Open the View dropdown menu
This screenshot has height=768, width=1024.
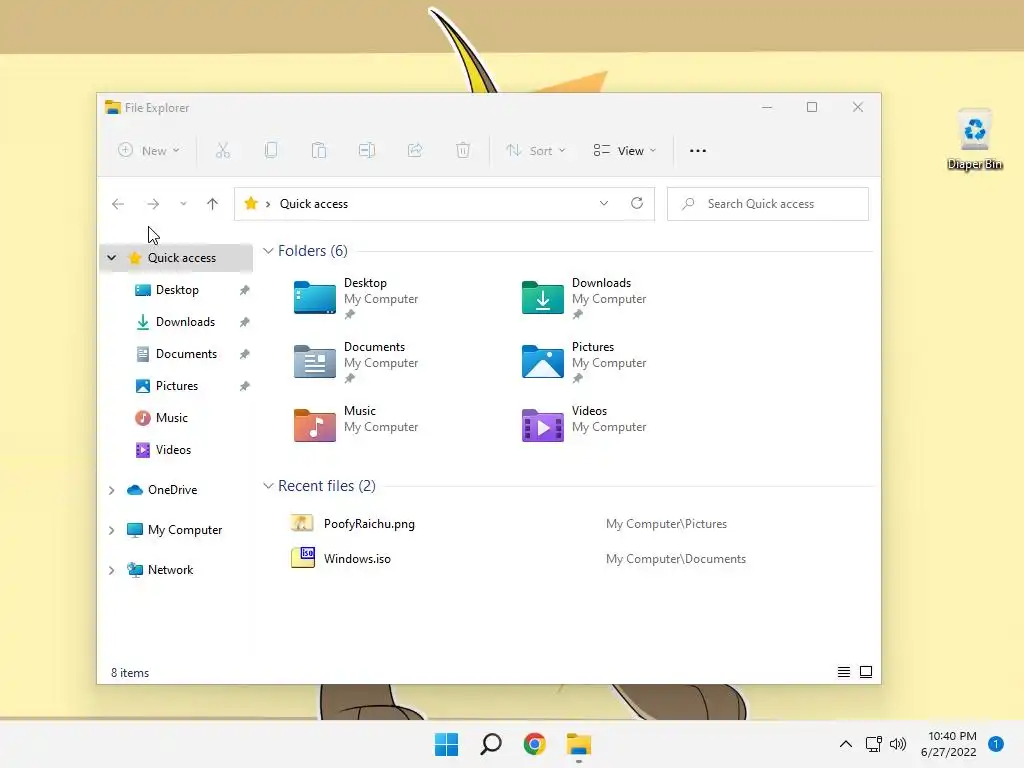click(624, 151)
